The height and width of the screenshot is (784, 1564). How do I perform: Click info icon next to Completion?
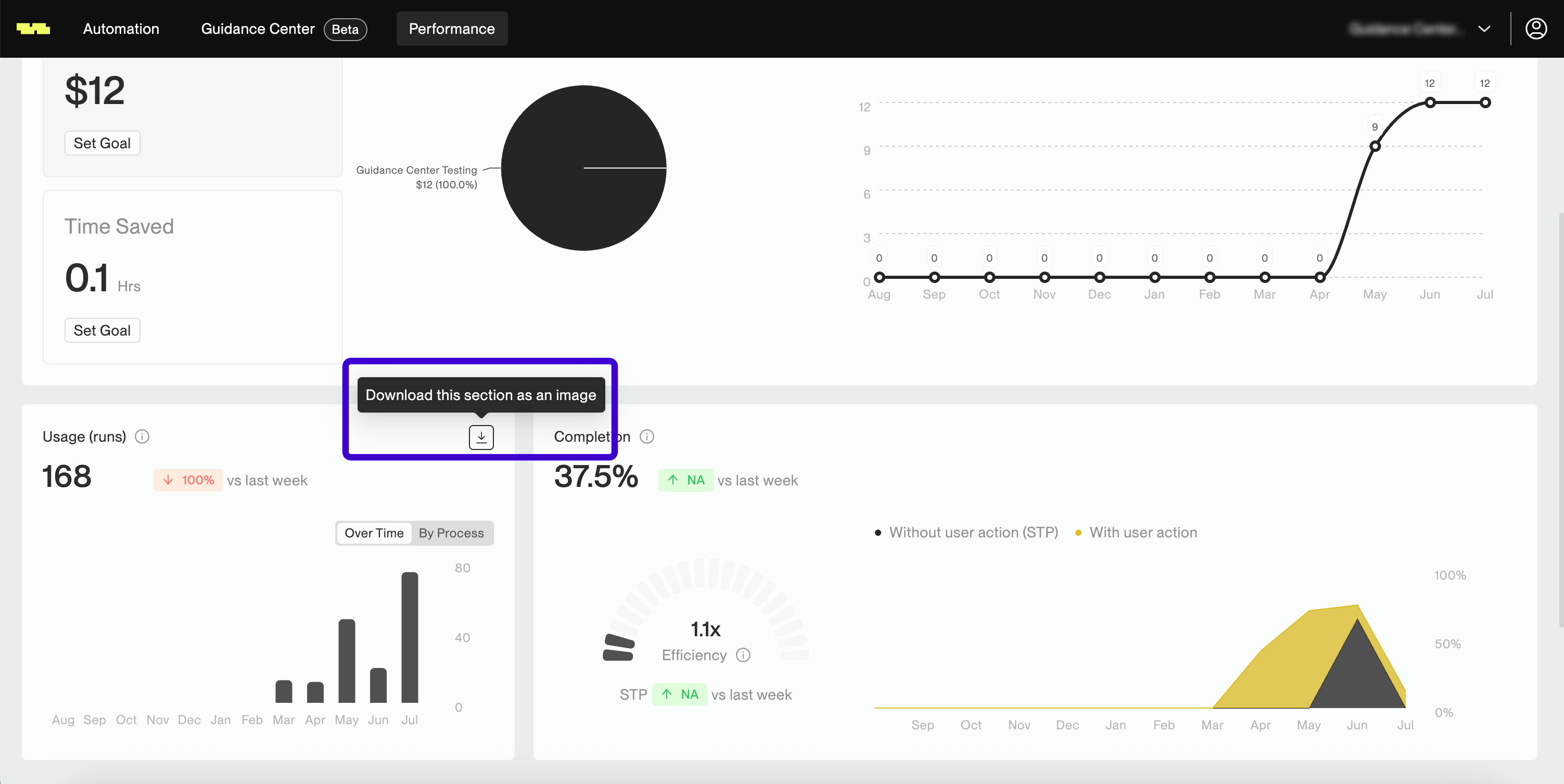coord(646,436)
